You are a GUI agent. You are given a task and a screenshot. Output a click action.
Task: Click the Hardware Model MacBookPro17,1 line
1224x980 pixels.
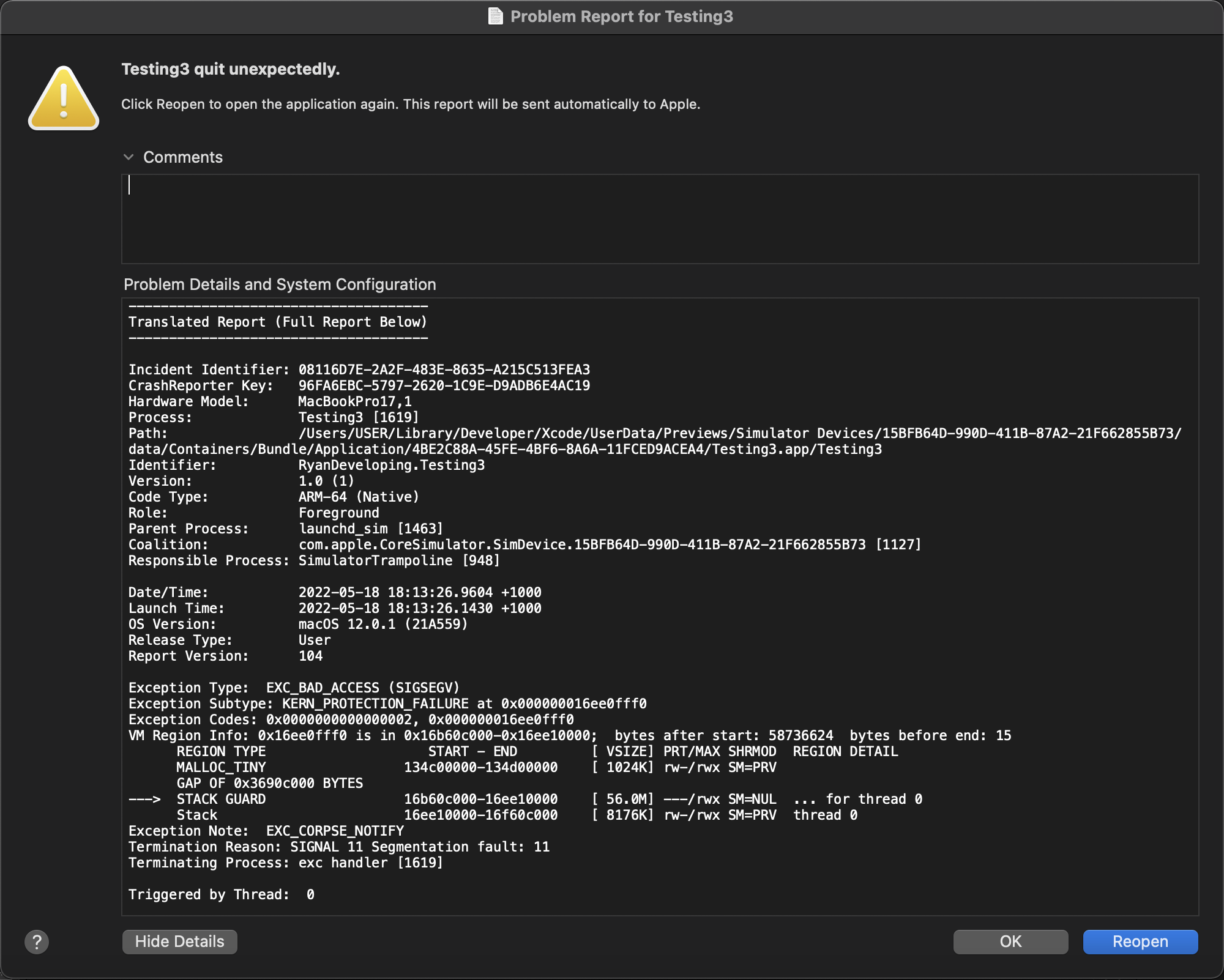pyautogui.click(x=270, y=401)
